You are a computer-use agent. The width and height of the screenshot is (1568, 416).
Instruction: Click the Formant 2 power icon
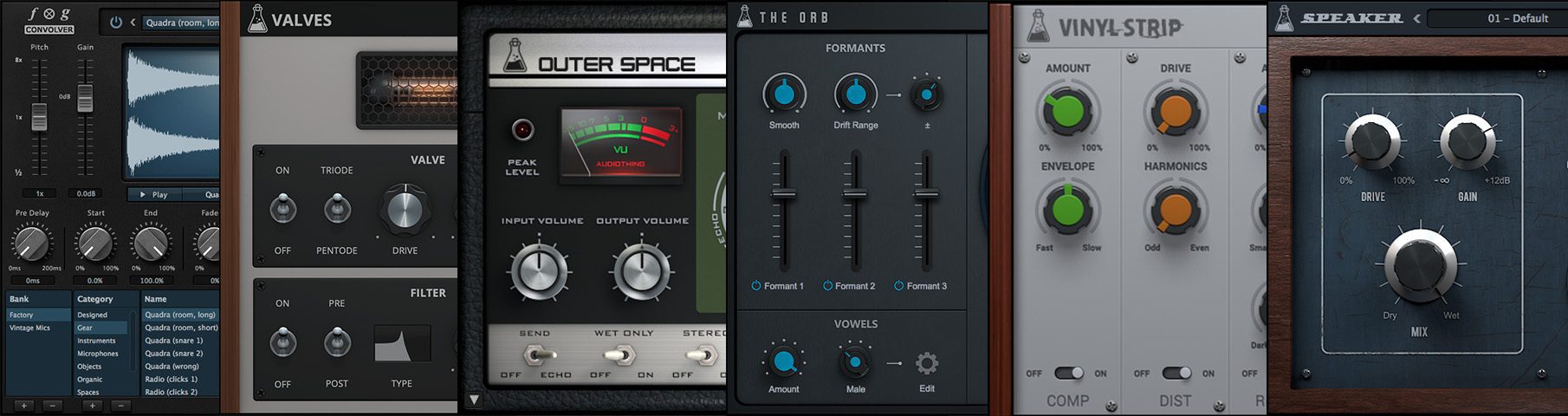[x=827, y=286]
